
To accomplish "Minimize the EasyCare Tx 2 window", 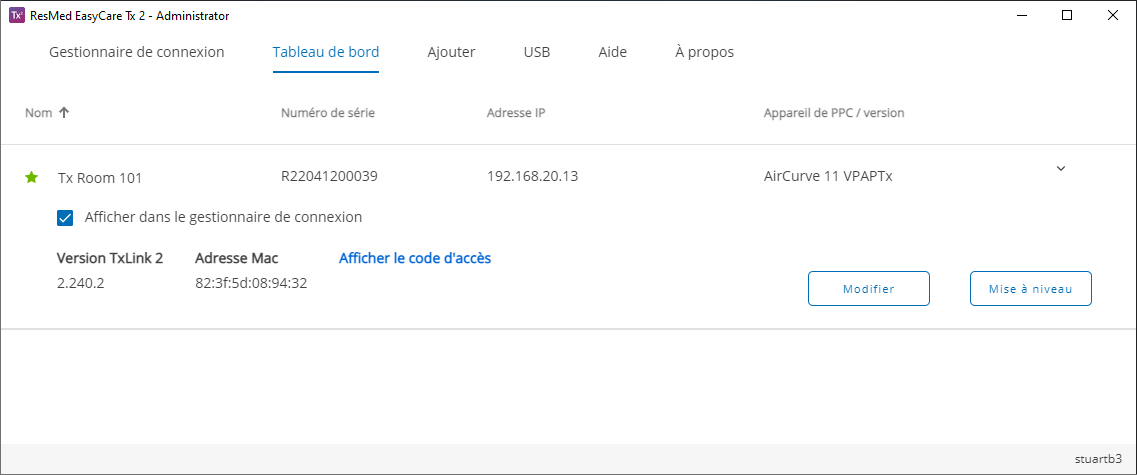I will [1022, 15].
